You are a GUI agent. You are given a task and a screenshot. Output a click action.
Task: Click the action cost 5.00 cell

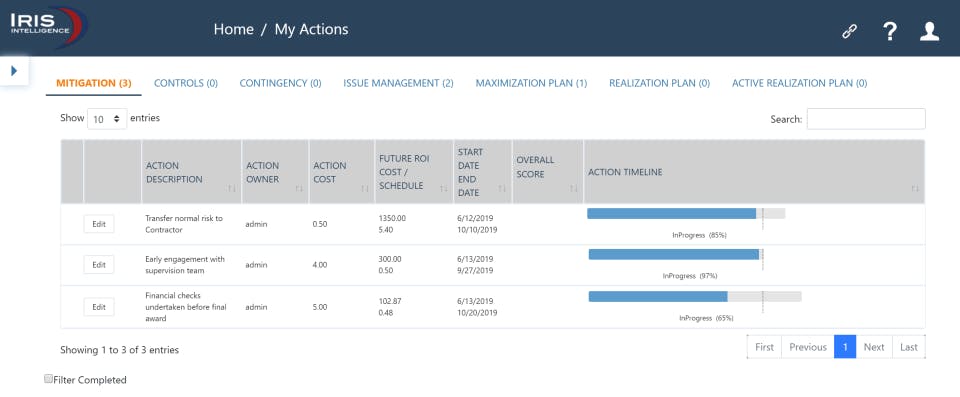pos(320,307)
